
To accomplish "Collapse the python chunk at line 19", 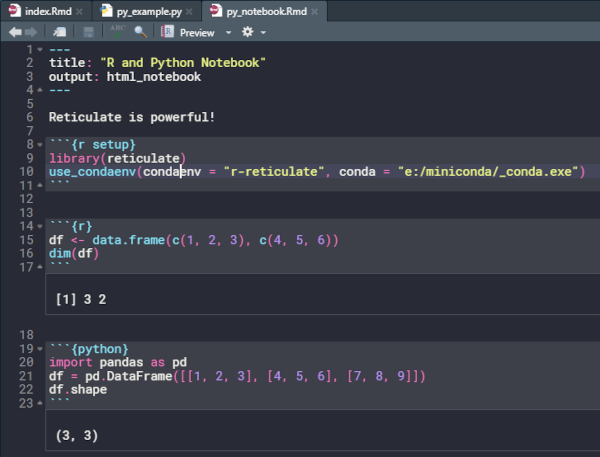I will (x=40, y=349).
